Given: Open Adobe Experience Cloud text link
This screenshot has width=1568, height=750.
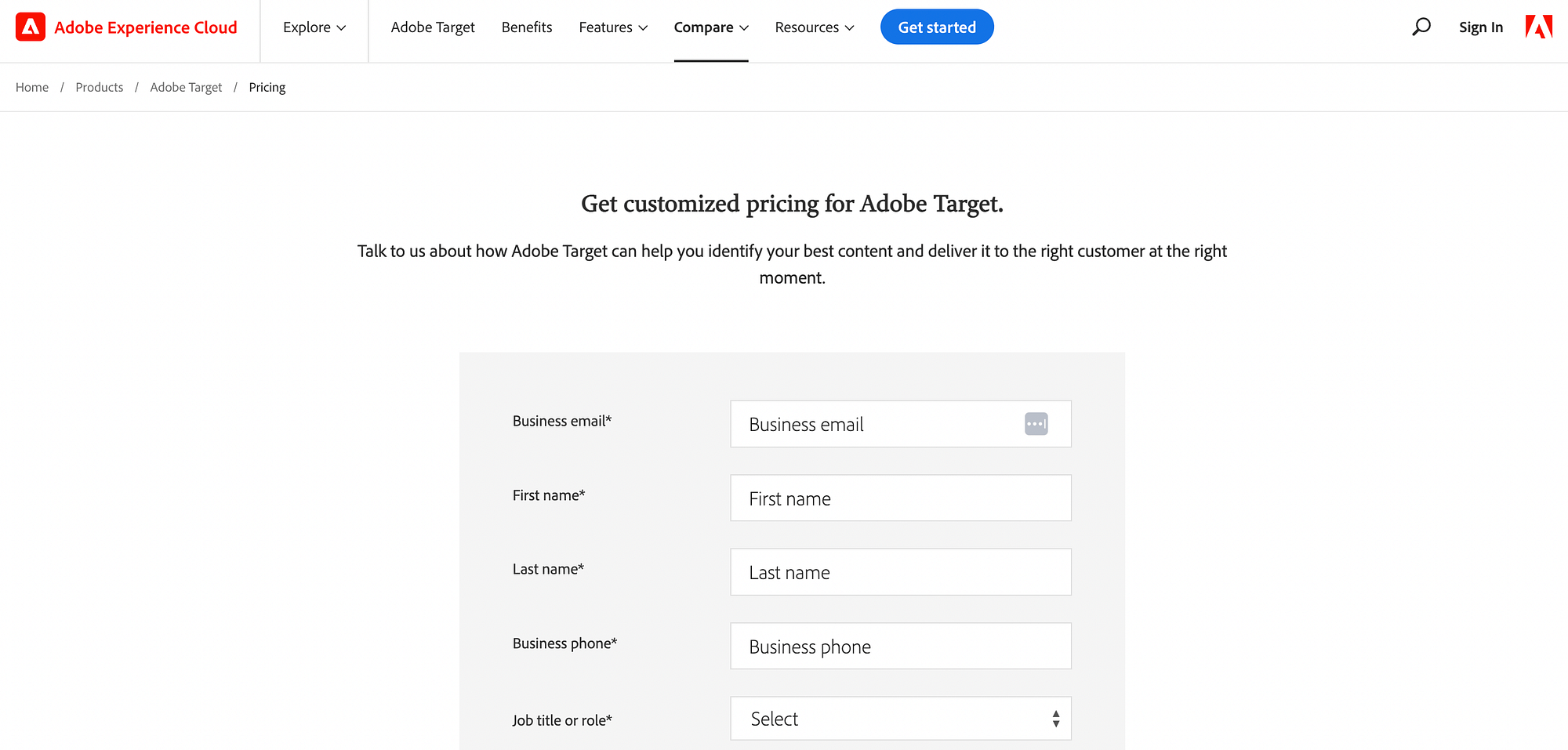Looking at the screenshot, I should [146, 27].
